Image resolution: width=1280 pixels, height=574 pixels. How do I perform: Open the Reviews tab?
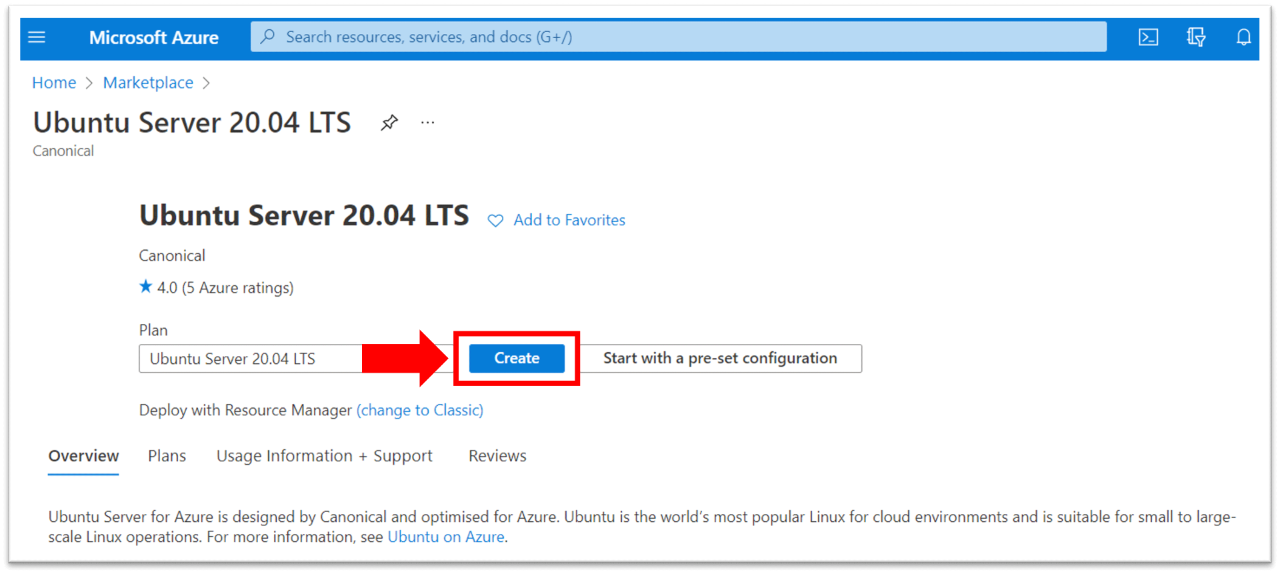point(497,456)
